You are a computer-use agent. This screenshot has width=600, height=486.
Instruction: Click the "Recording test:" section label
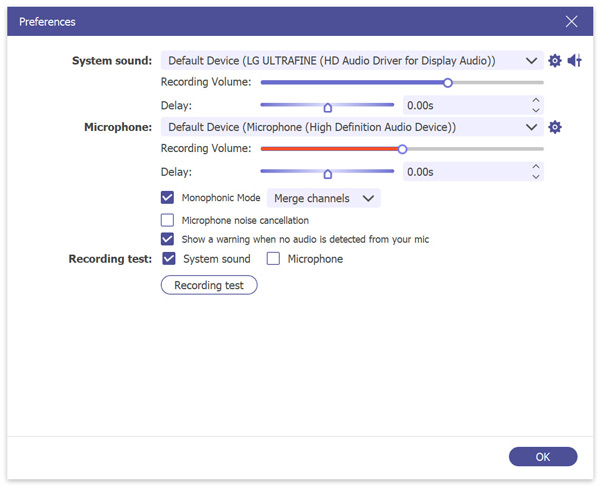(110, 259)
